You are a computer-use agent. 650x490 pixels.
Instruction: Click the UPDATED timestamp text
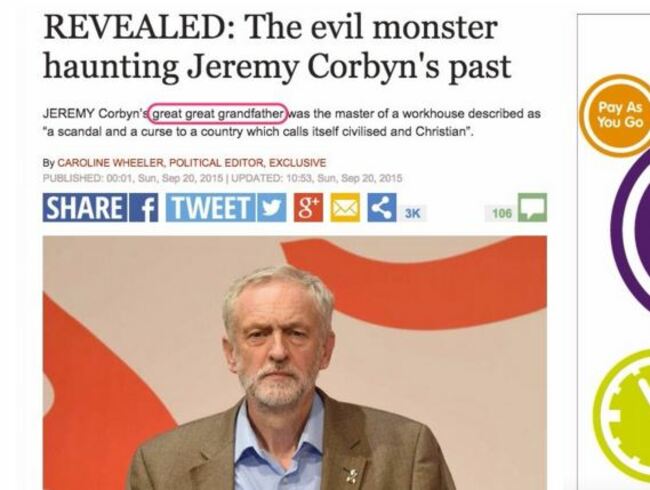pos(317,178)
